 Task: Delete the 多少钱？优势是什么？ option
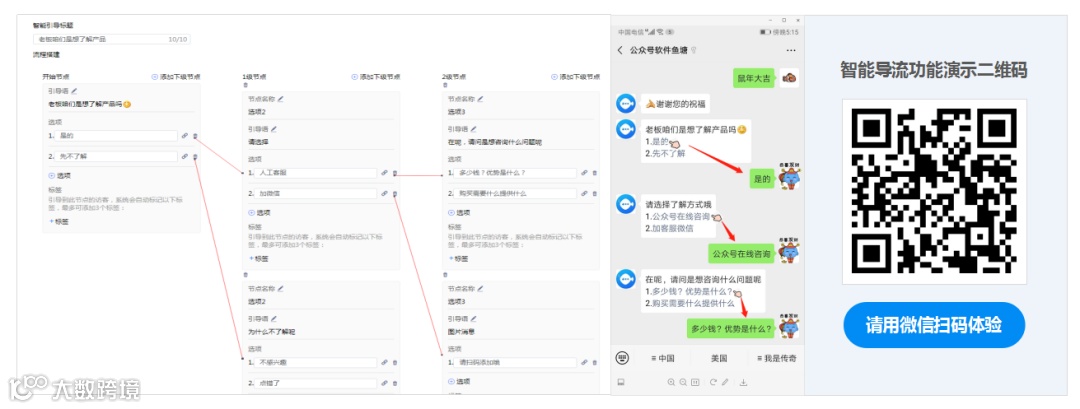coord(594,174)
